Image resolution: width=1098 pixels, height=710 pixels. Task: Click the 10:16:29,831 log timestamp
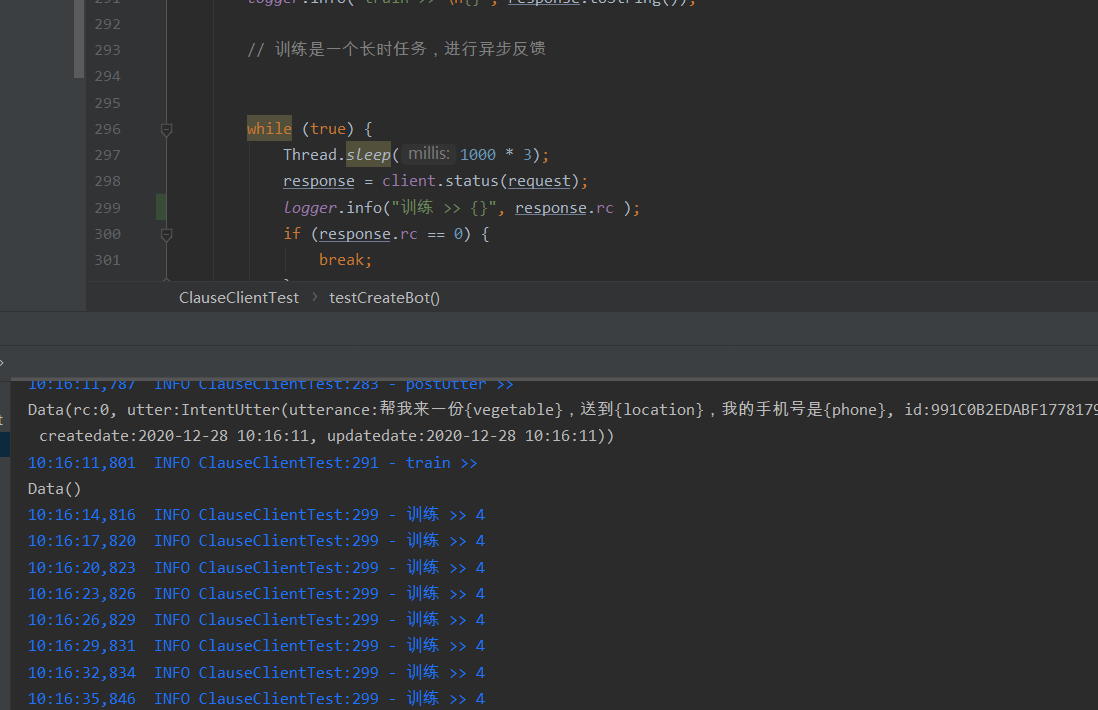point(82,646)
